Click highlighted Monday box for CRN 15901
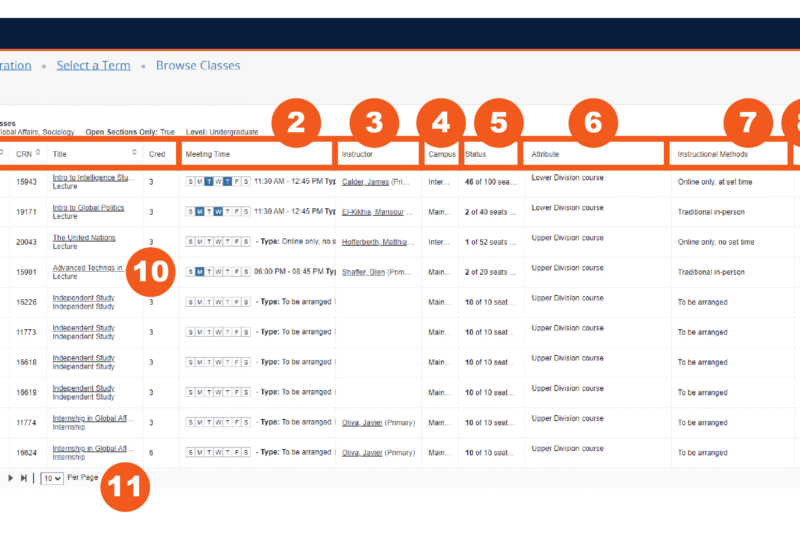The height and width of the screenshot is (533, 800). (199, 272)
